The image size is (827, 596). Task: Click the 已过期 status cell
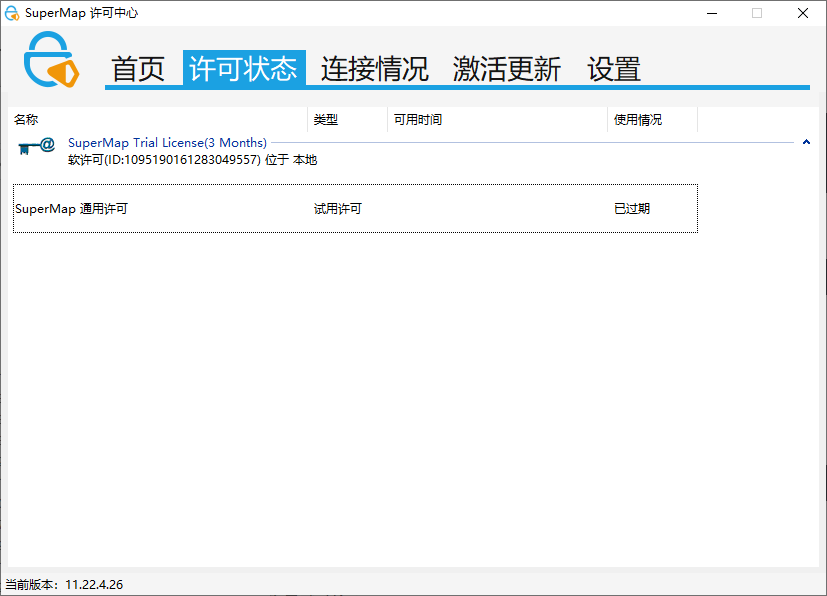632,209
